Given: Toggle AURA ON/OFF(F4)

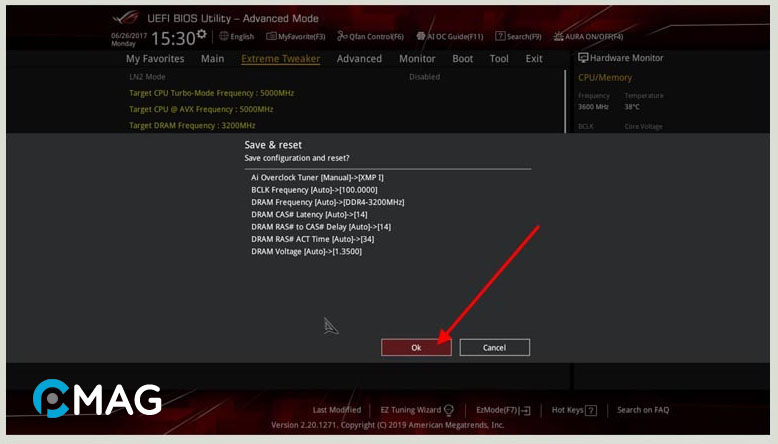Looking at the screenshot, I should pos(588,36).
